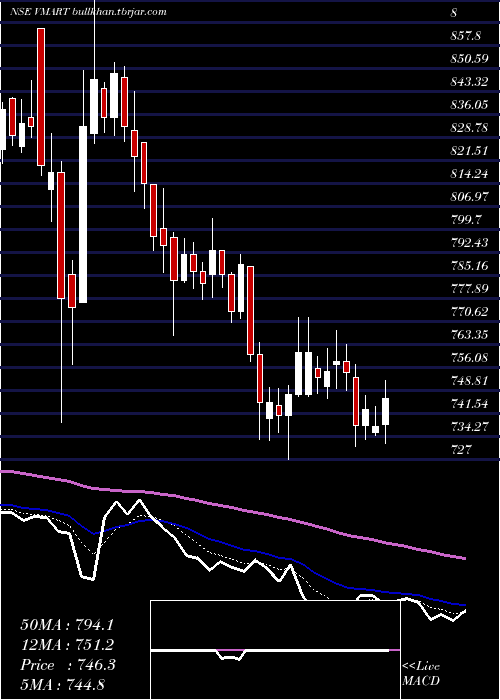Image resolution: width=500 pixels, height=700 pixels.
Task: Click the Price : 746.3 readout
Action: click(x=68, y=665)
